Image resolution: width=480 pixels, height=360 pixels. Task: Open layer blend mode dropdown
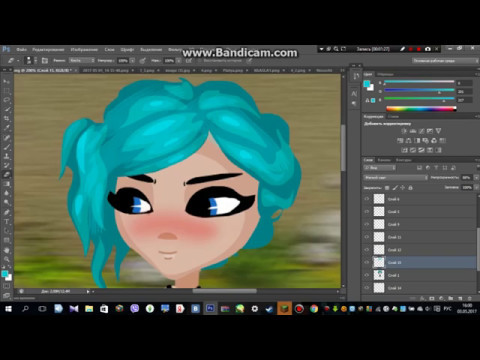click(396, 178)
